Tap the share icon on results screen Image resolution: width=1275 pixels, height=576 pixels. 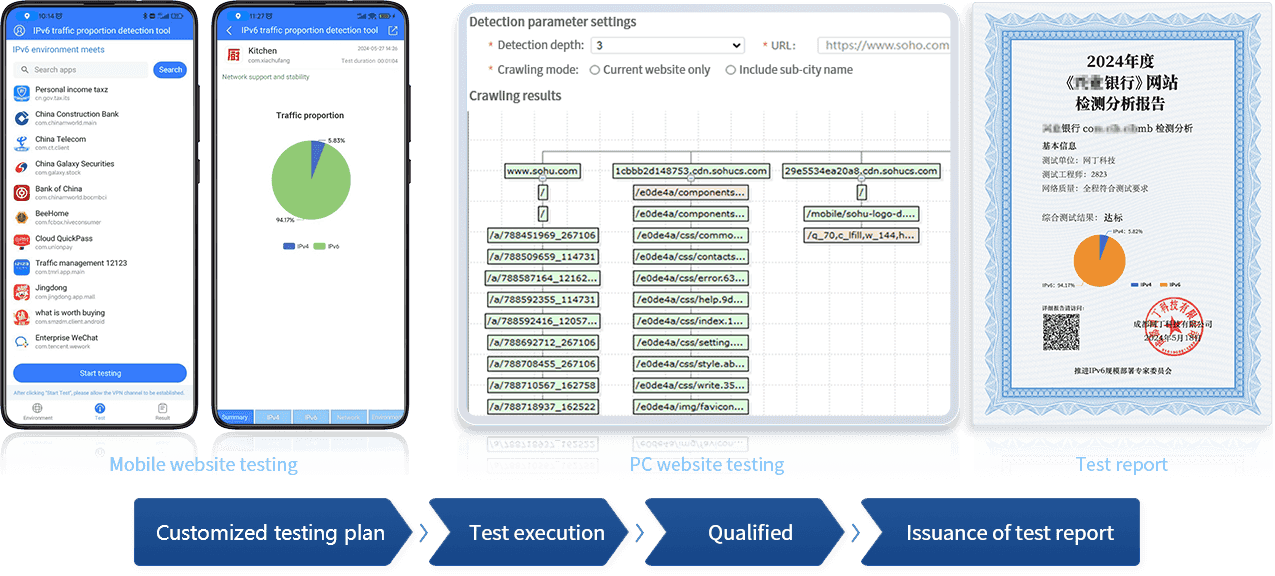393,31
